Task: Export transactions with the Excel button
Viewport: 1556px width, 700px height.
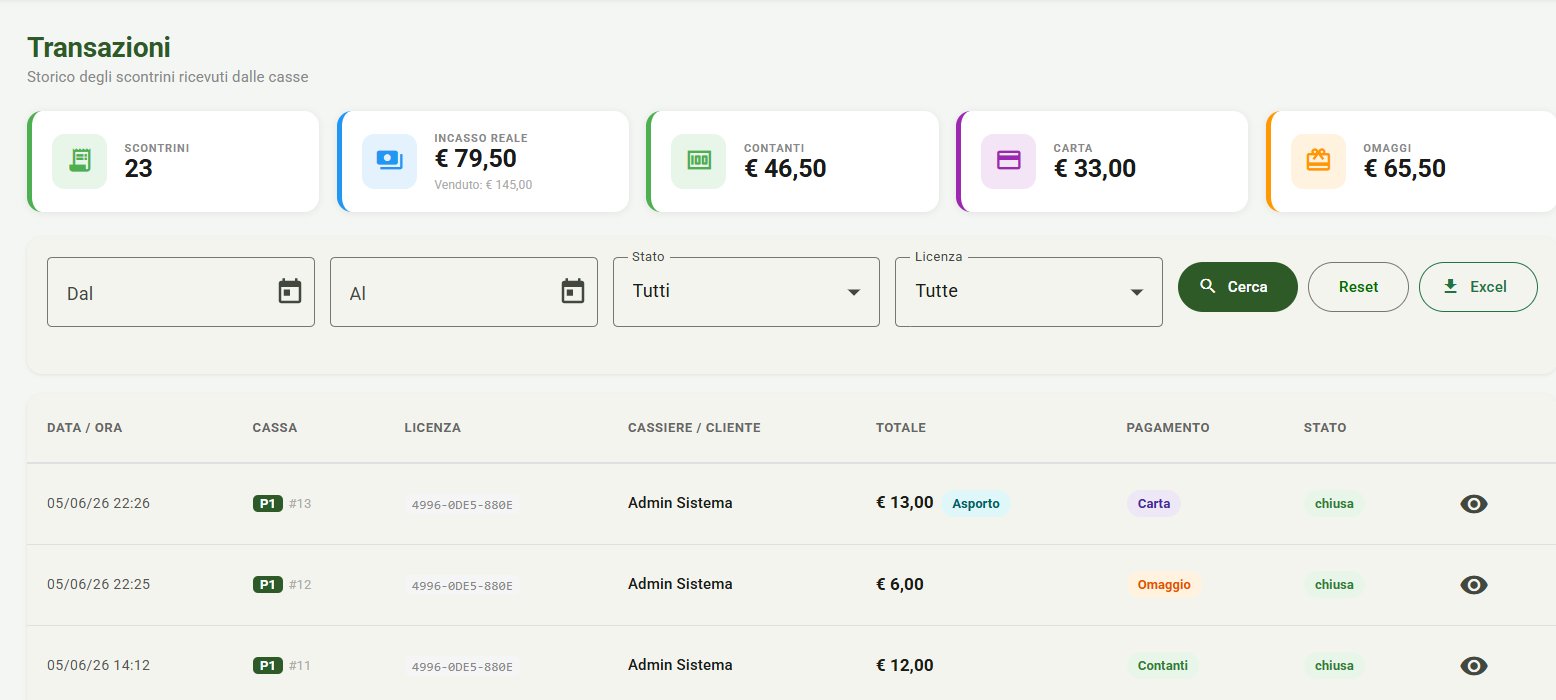Action: [x=1478, y=287]
